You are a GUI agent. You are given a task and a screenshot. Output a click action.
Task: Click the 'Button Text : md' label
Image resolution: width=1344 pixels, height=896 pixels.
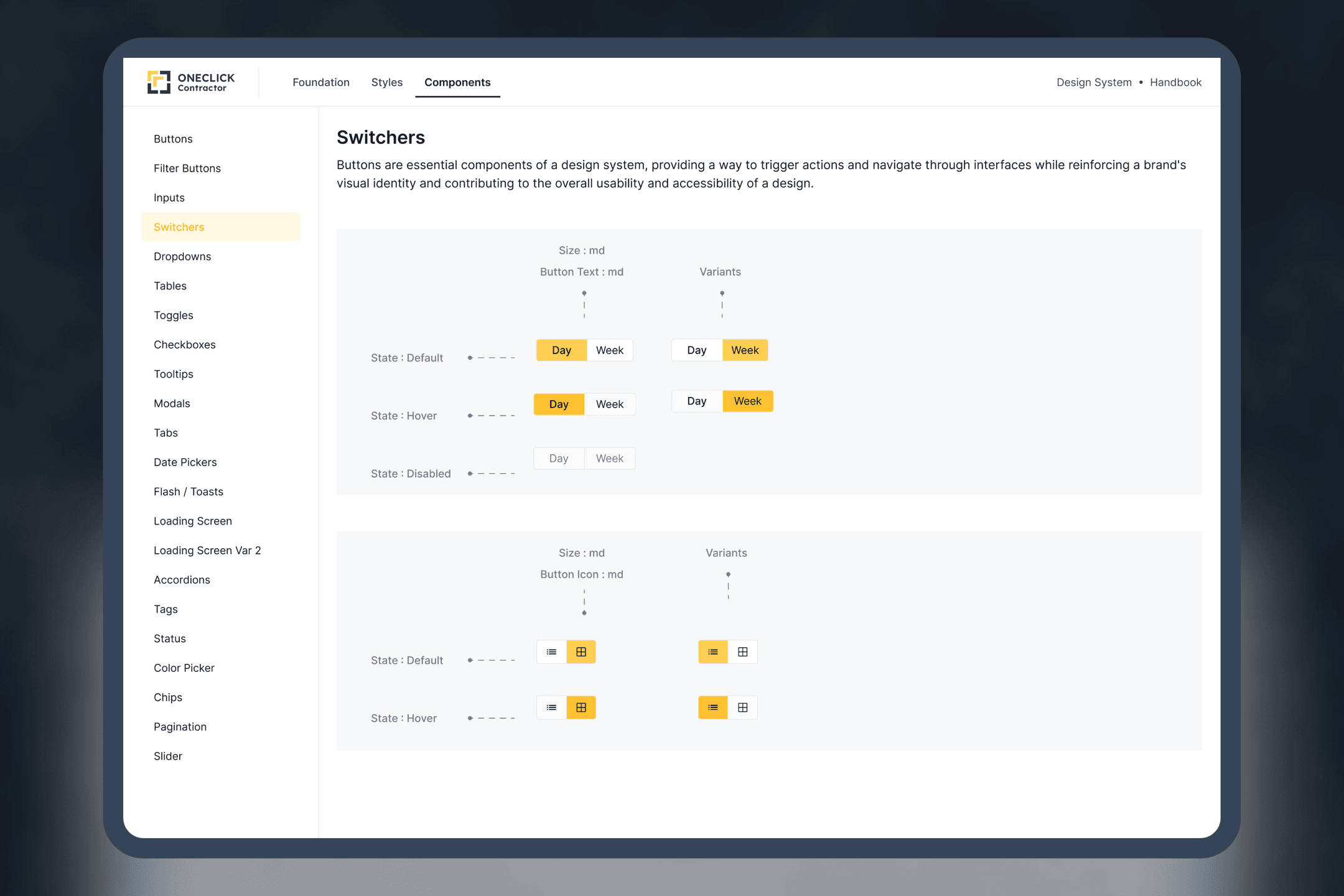582,272
